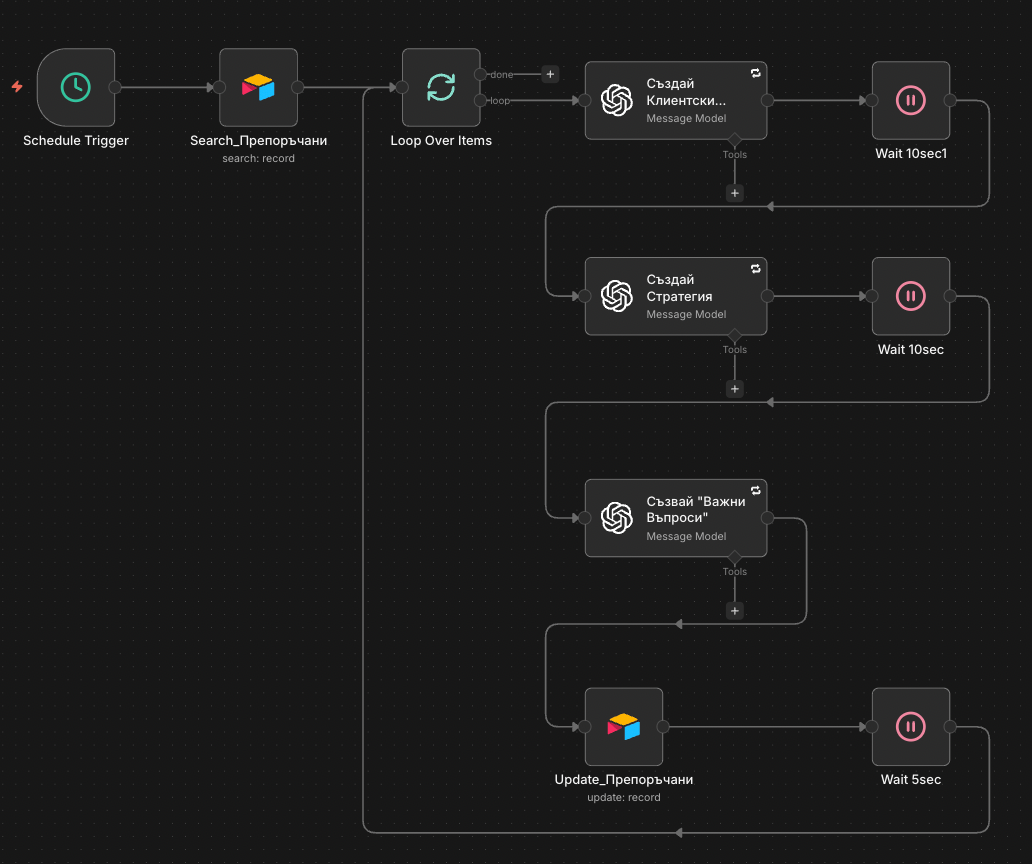The image size is (1032, 864).
Task: Open the Airtable icon on Update_Препоръчани
Action: pyautogui.click(x=624, y=727)
